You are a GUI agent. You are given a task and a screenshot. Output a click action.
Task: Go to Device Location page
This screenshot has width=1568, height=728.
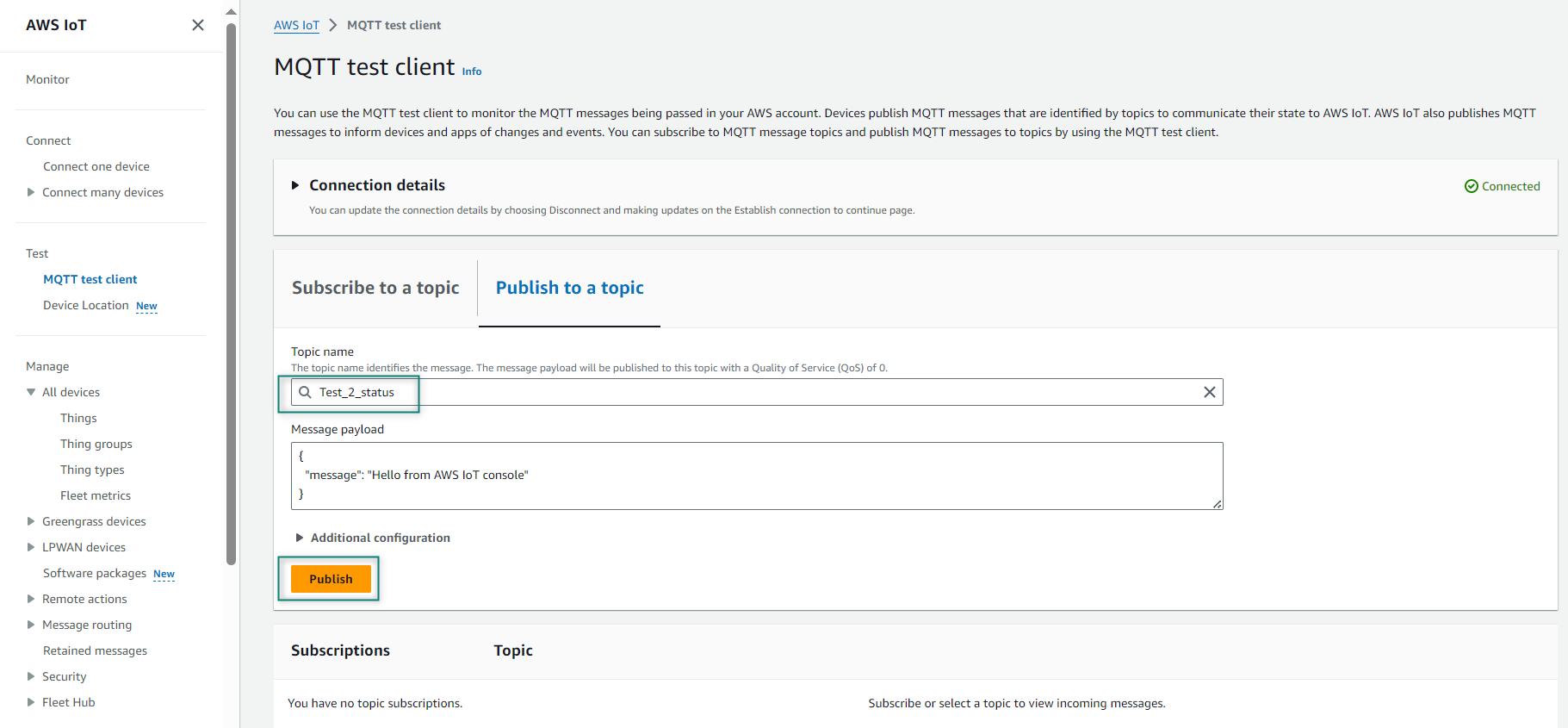tap(86, 305)
